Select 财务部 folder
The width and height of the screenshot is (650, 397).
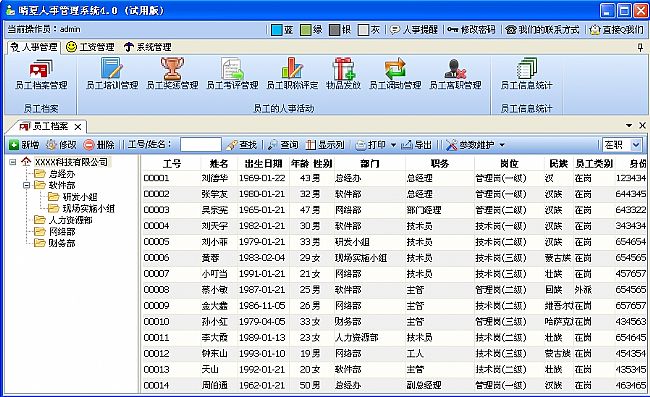[55, 243]
